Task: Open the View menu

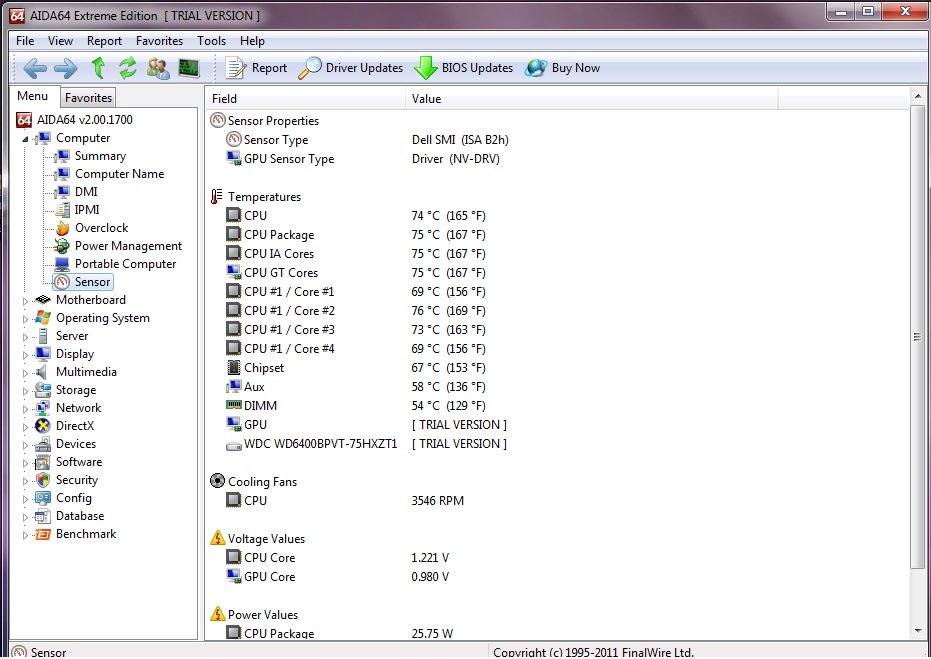Action: [61, 41]
